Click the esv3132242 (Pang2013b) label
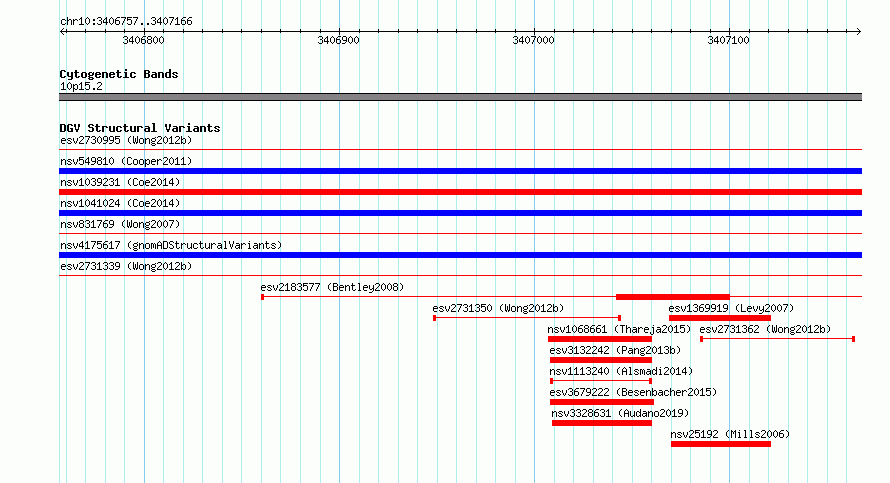The height and width of the screenshot is (483, 890). (615, 350)
